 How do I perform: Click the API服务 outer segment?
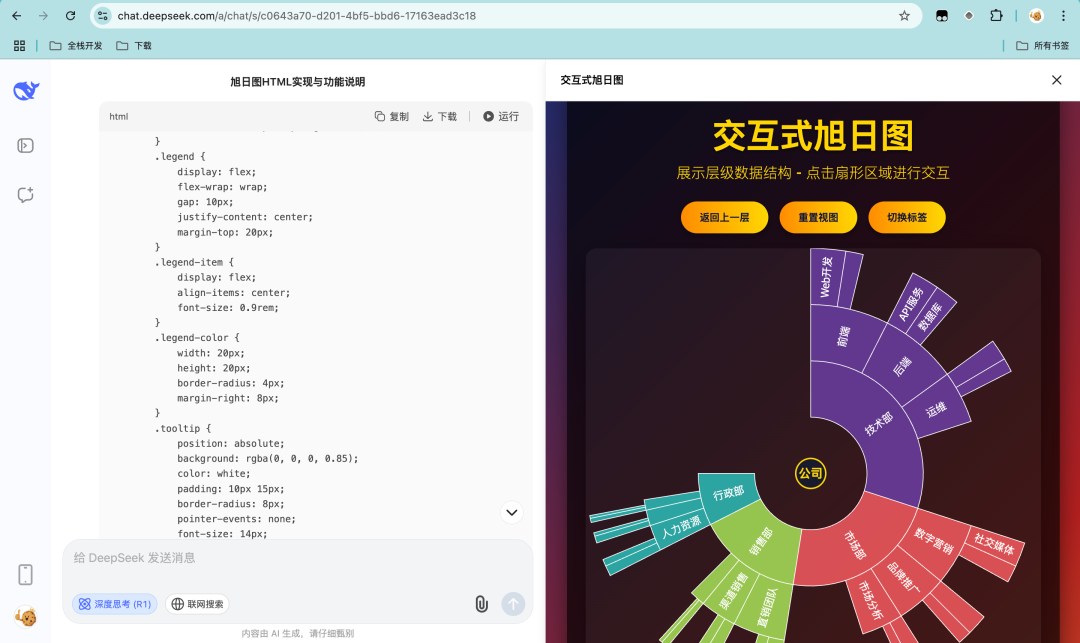tap(911, 304)
